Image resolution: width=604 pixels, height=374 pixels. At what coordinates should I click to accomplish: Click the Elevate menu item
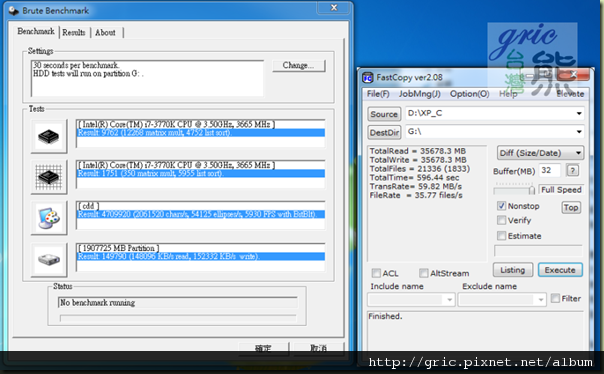570,94
